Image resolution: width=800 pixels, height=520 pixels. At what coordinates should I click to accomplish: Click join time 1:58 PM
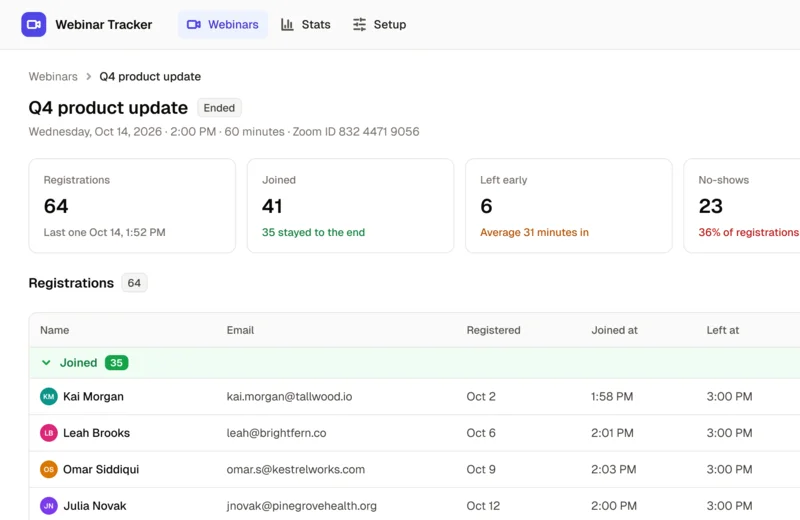[612, 397]
